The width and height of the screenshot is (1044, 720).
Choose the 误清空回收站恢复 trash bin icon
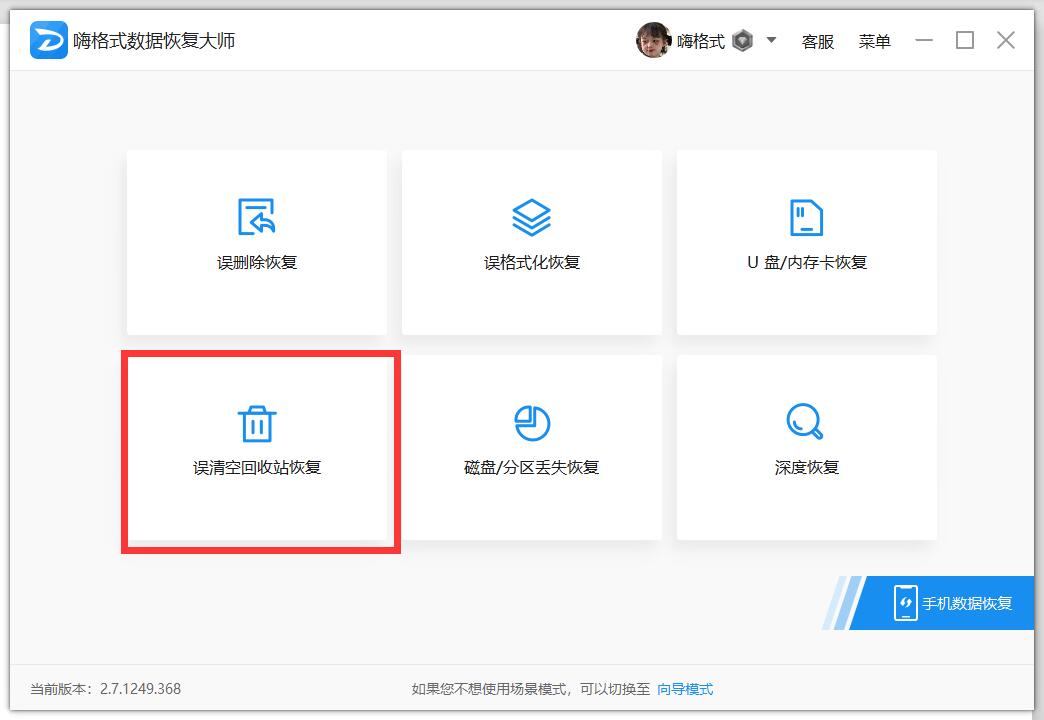click(257, 424)
